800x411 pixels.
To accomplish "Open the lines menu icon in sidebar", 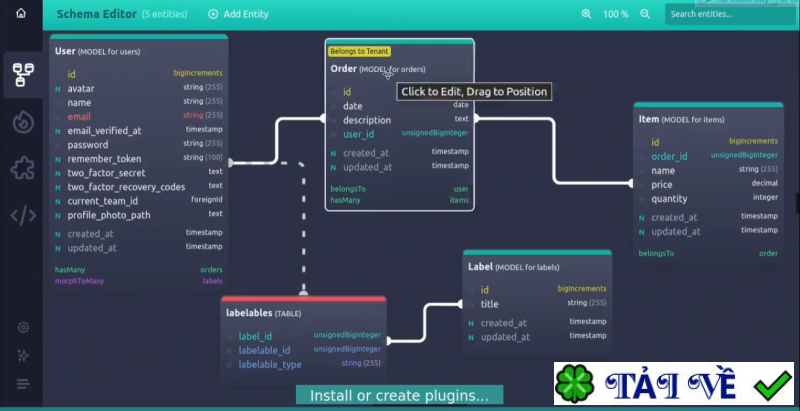I will pyautogui.click(x=23, y=383).
